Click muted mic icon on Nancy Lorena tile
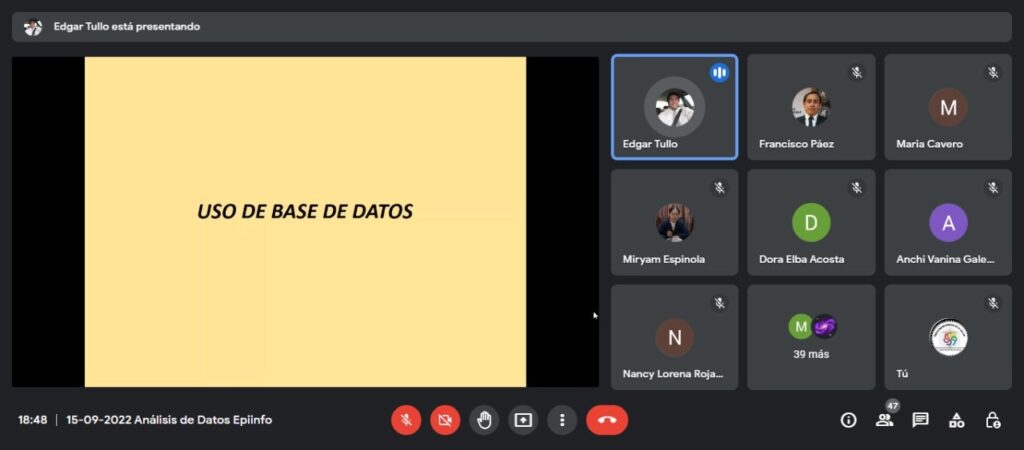The width and height of the screenshot is (1024, 450). point(719,303)
